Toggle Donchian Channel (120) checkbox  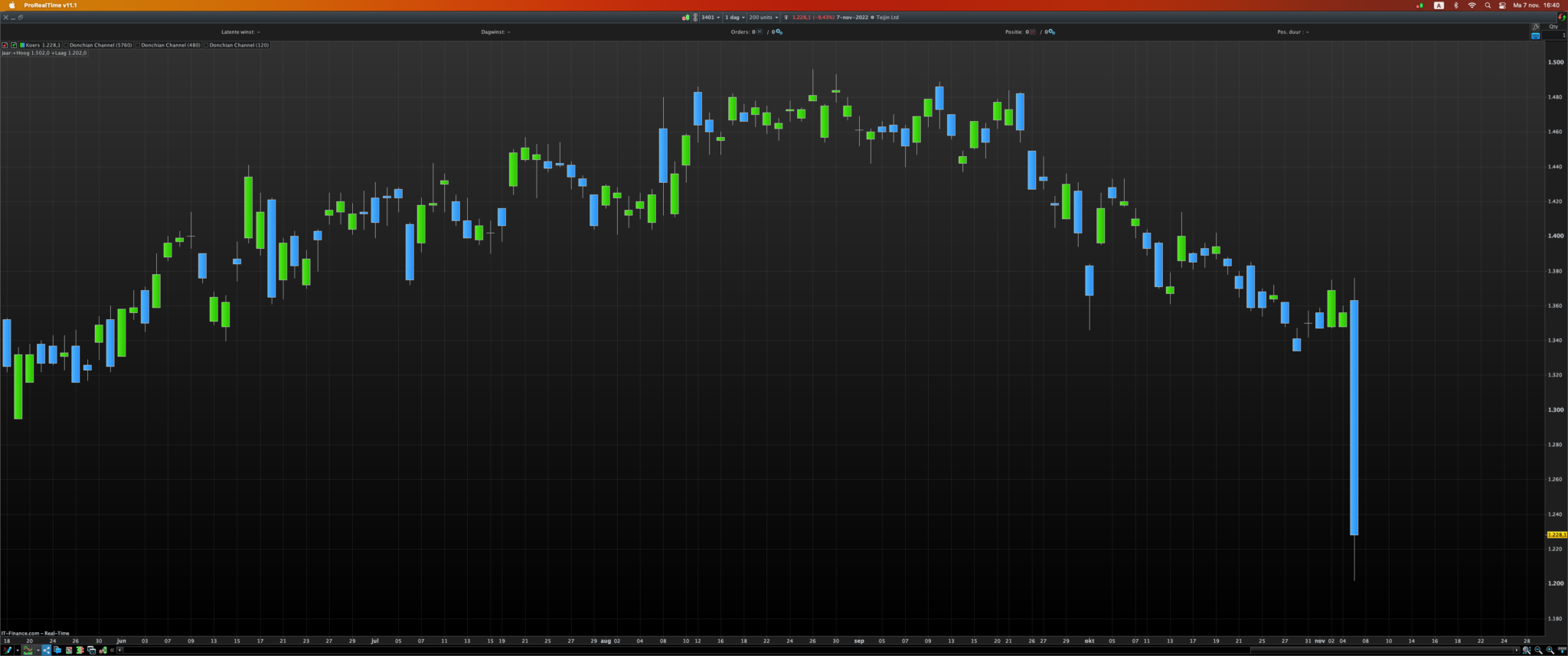pos(207,45)
